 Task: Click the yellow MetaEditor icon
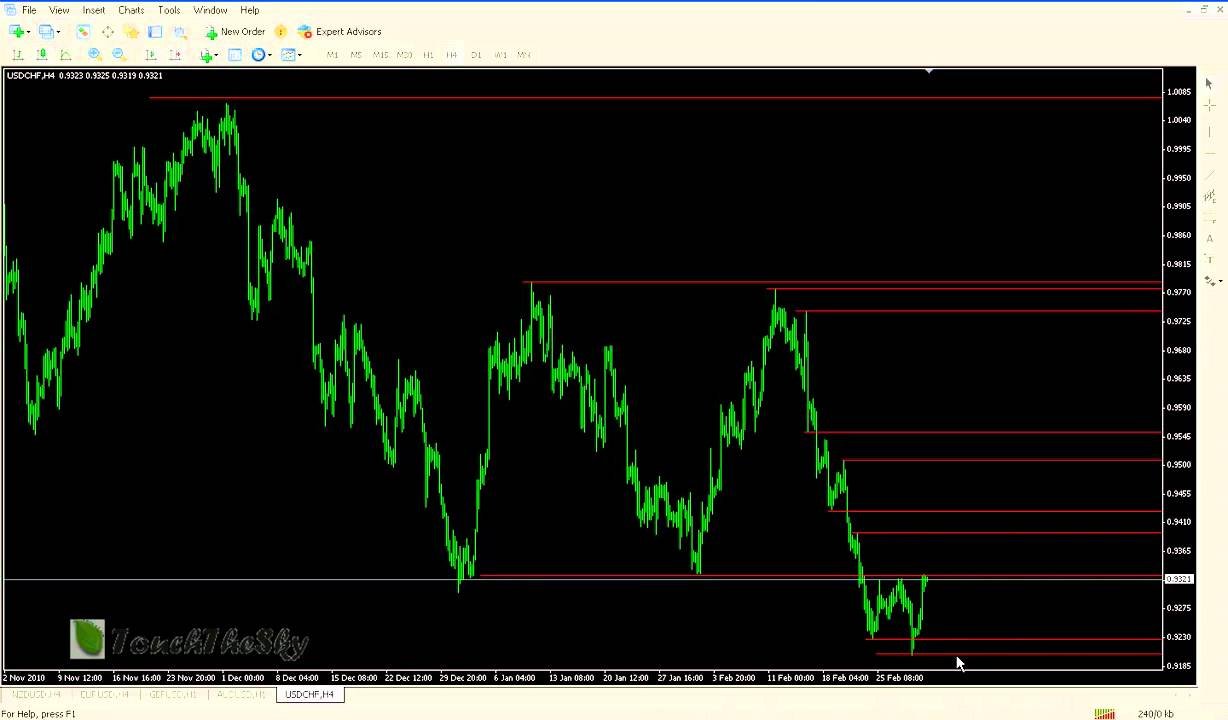pos(281,32)
